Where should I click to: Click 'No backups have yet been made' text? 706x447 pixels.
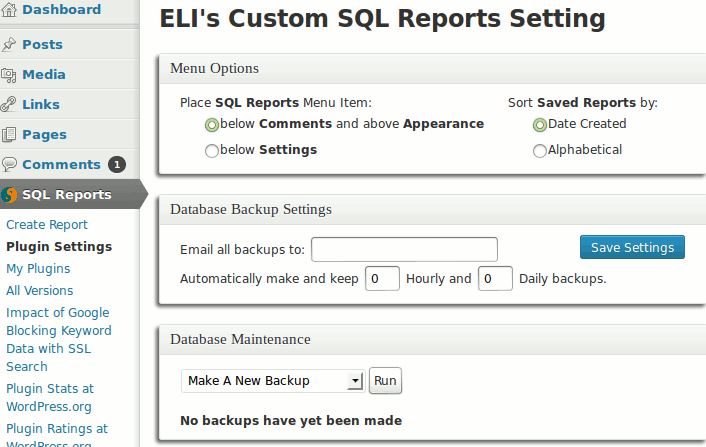(x=291, y=420)
